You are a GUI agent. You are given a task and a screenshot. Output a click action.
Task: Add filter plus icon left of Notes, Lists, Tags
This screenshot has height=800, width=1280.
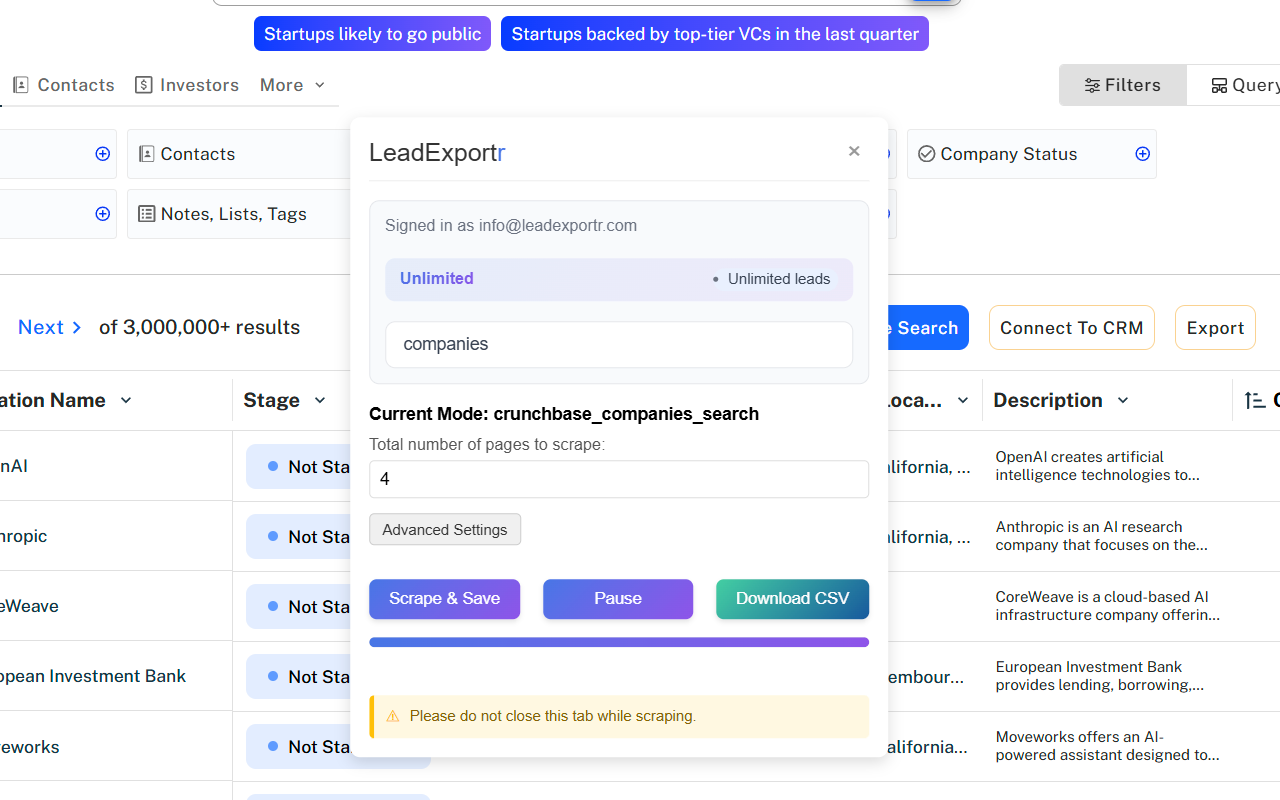point(102,214)
